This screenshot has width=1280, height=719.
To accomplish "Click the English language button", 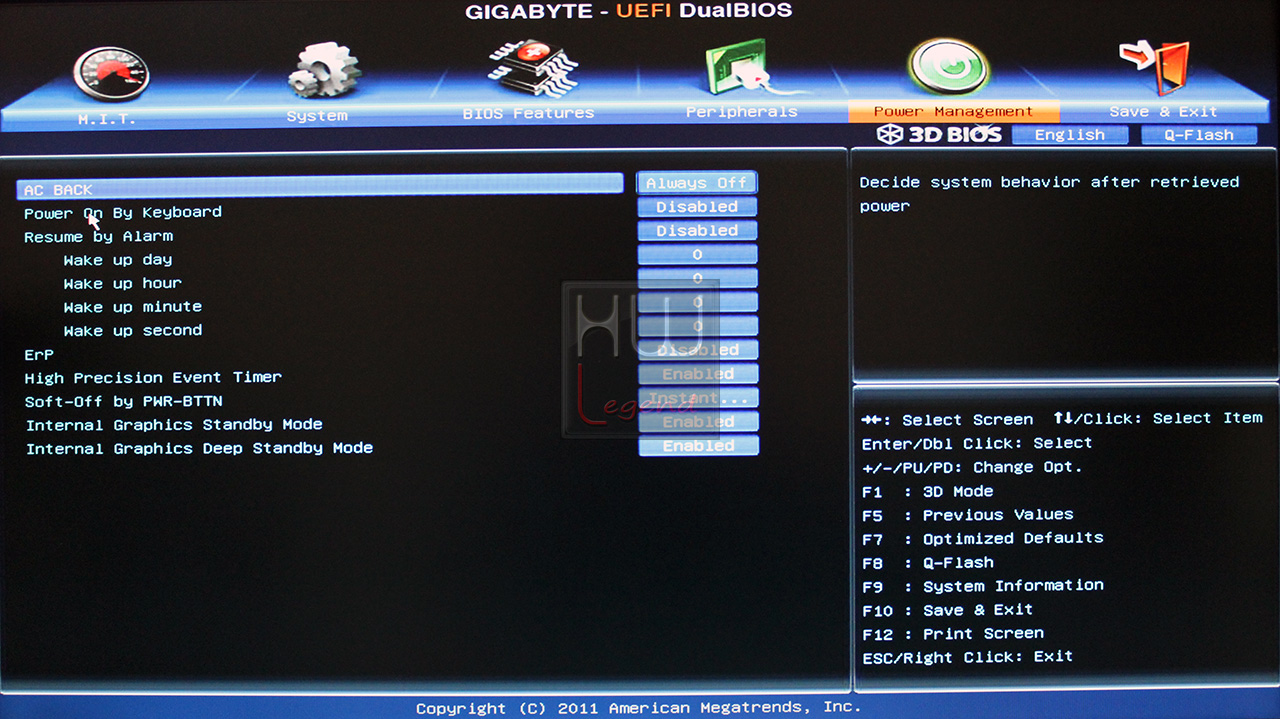I will click(1070, 135).
